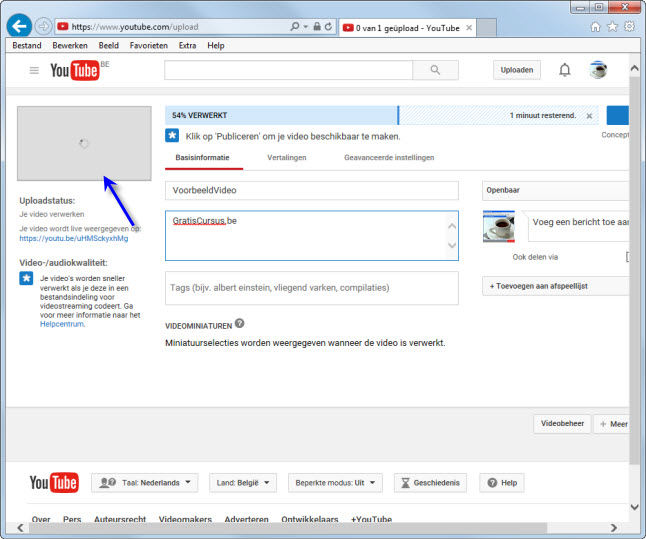This screenshot has width=646, height=539.
Task: Switch to Geavanceerde instellingen tab
Action: point(389,157)
